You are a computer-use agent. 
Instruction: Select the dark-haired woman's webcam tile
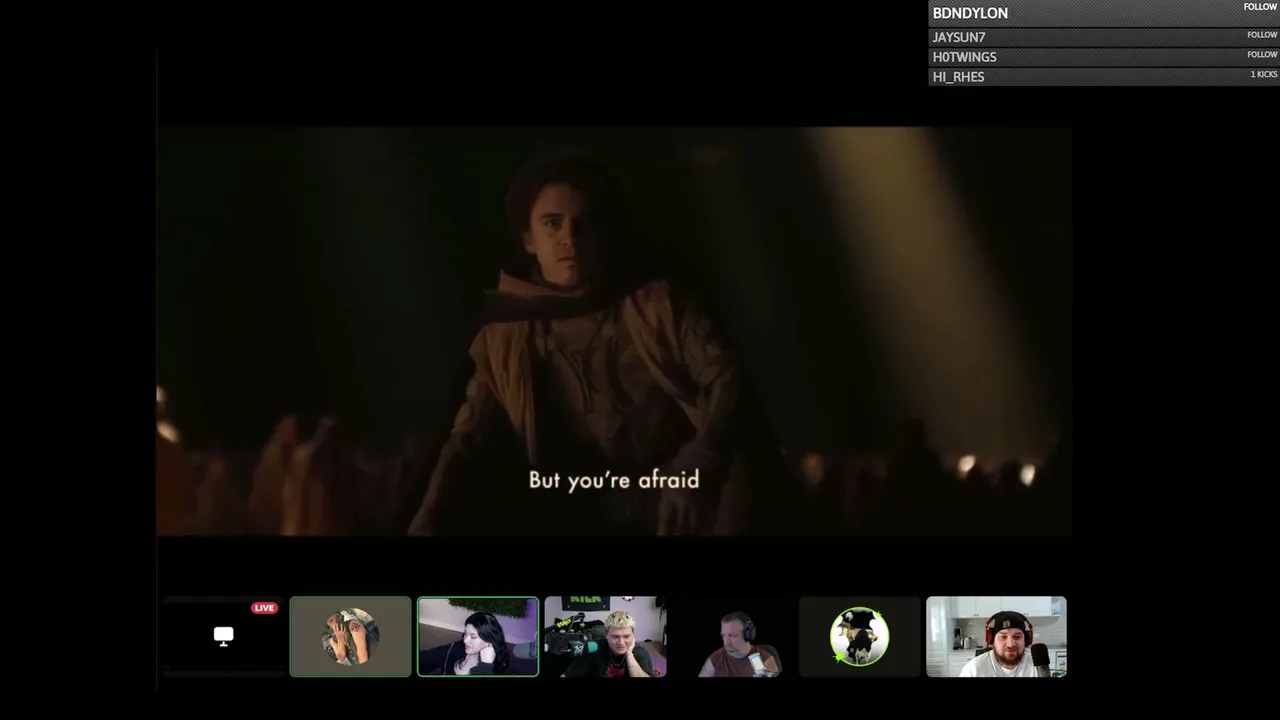tap(478, 637)
